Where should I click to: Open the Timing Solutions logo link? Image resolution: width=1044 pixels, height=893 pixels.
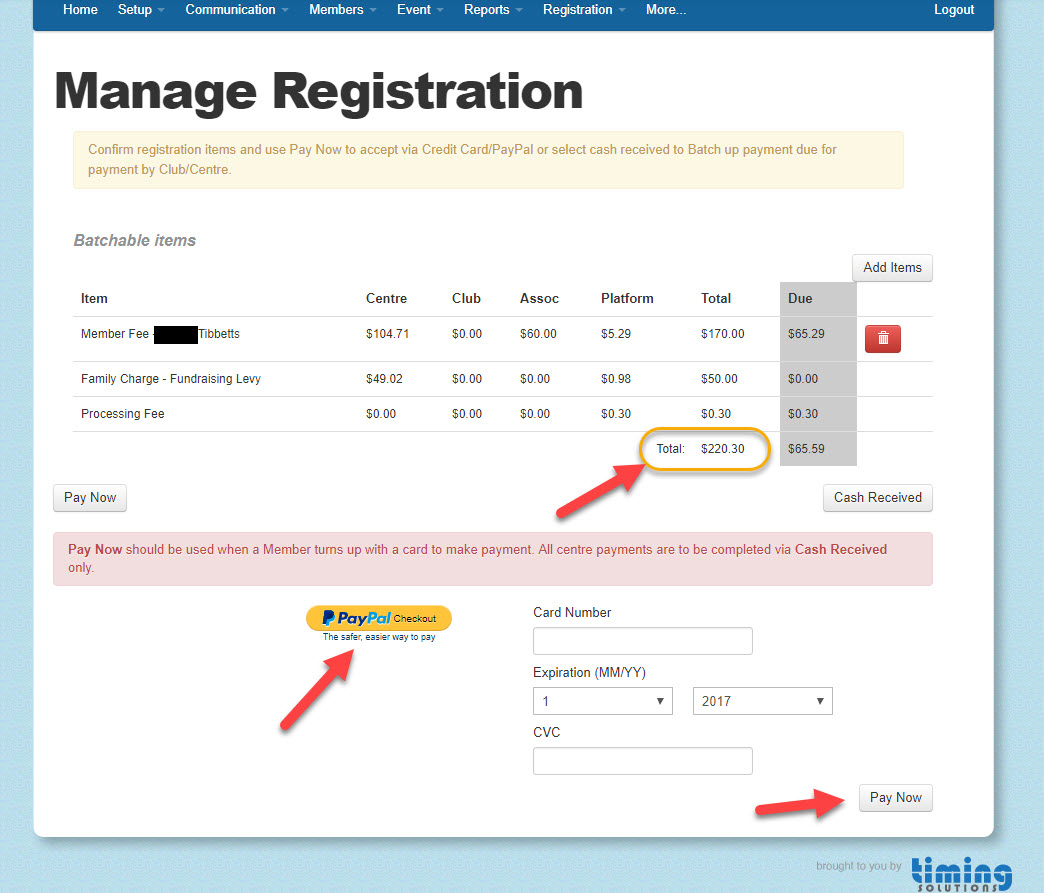pyautogui.click(x=961, y=874)
